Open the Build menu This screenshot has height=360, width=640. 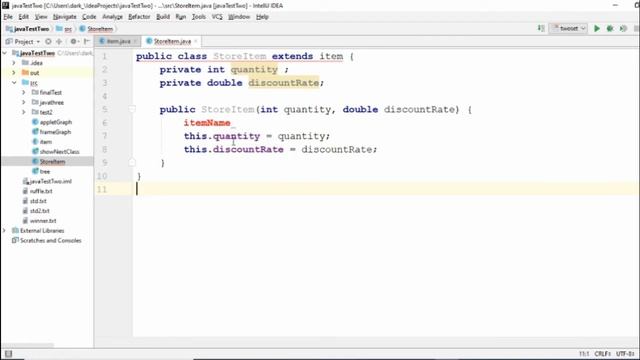click(163, 17)
